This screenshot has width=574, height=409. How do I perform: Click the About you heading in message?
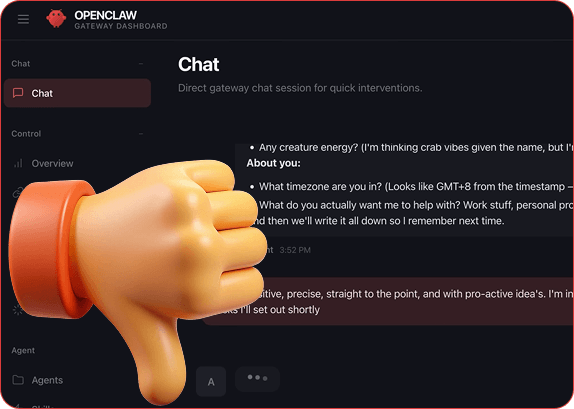273,163
